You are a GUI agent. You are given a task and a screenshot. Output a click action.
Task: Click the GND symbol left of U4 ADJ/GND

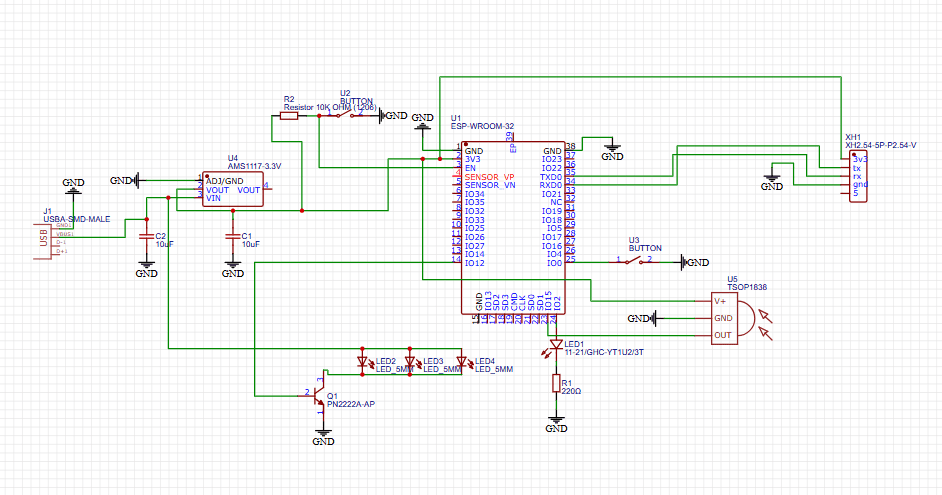[x=125, y=180]
